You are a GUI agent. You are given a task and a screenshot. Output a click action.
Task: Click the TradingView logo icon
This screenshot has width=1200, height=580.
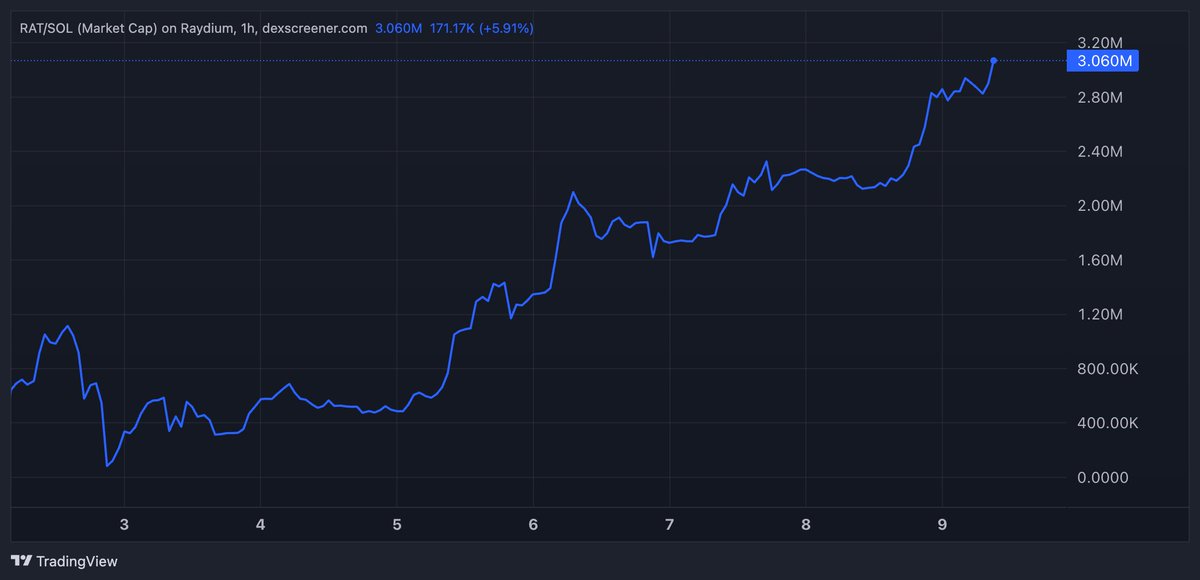[x=22, y=561]
